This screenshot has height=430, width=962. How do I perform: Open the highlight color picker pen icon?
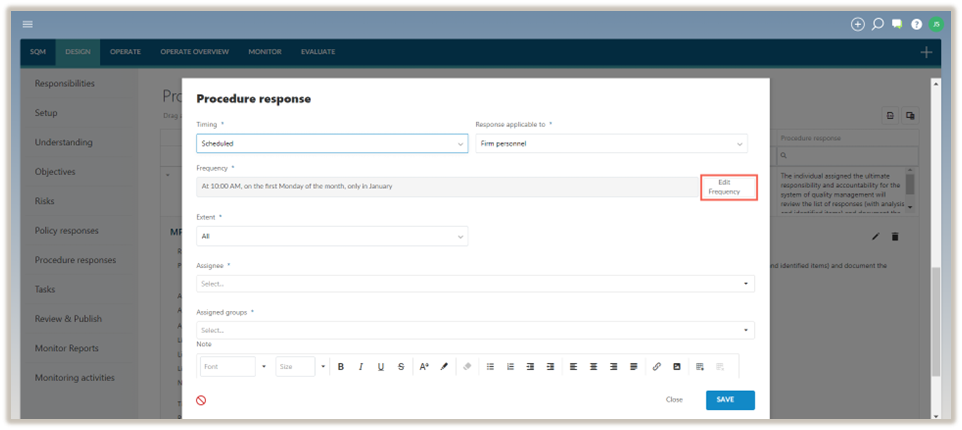tap(444, 367)
